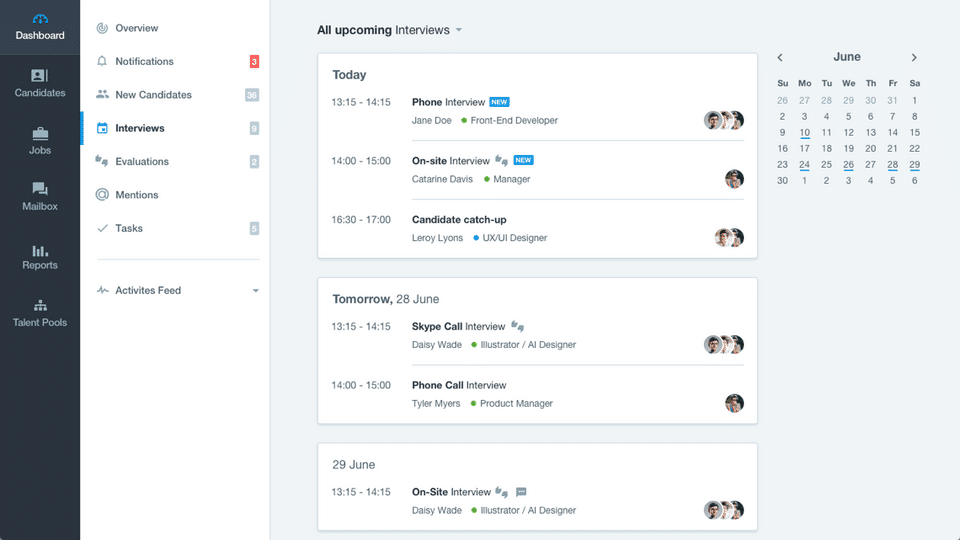Expand the Activites Feed arrow
The image size is (960, 540).
pyautogui.click(x=255, y=291)
